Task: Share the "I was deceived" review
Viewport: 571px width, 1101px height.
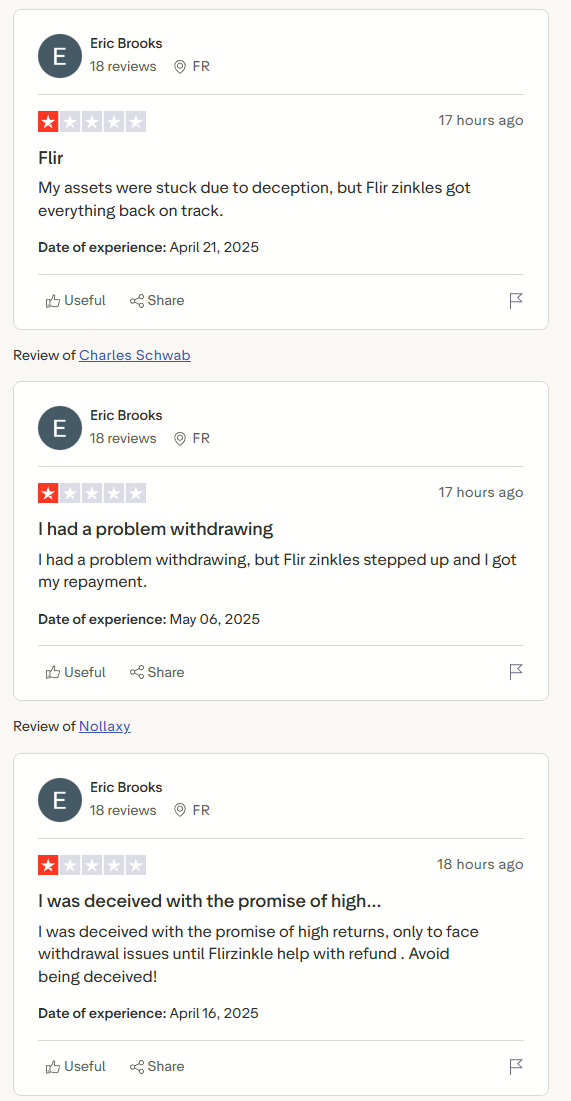Action: 157,1066
